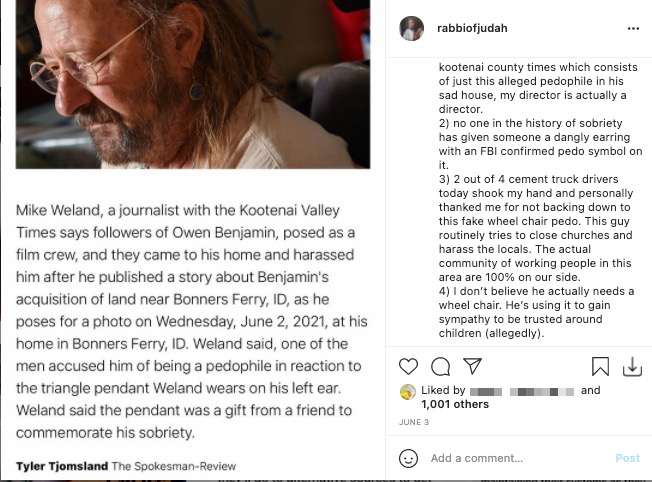652x482 pixels.
Task: Share the post with the paper plane icon
Action: (472, 366)
